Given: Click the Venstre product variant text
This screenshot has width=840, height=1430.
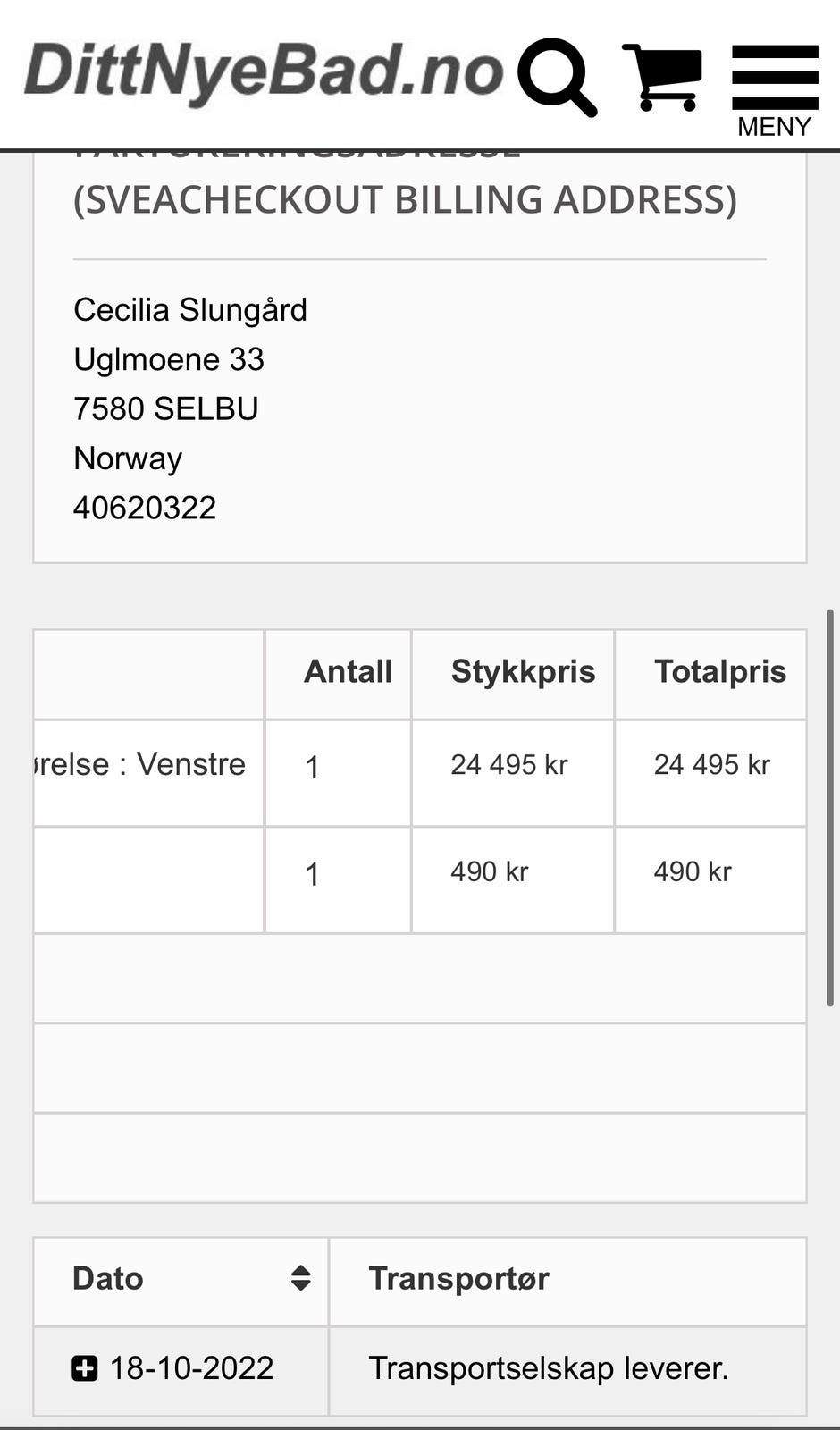Looking at the screenshot, I should pos(190,764).
